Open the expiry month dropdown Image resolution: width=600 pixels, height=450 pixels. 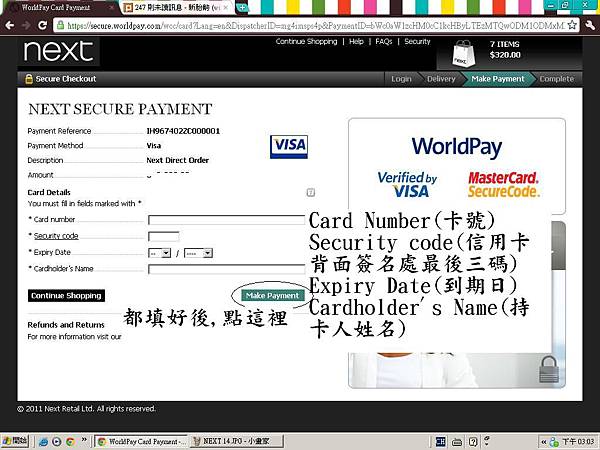coord(159,253)
